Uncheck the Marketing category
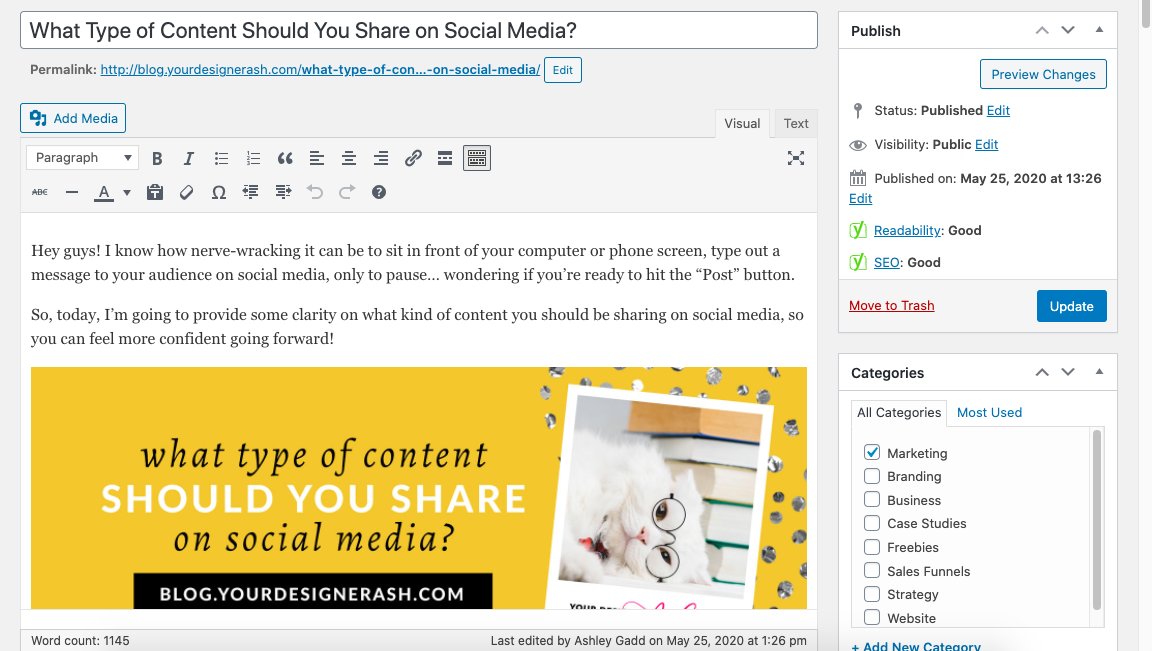This screenshot has width=1152, height=651. coord(872,453)
